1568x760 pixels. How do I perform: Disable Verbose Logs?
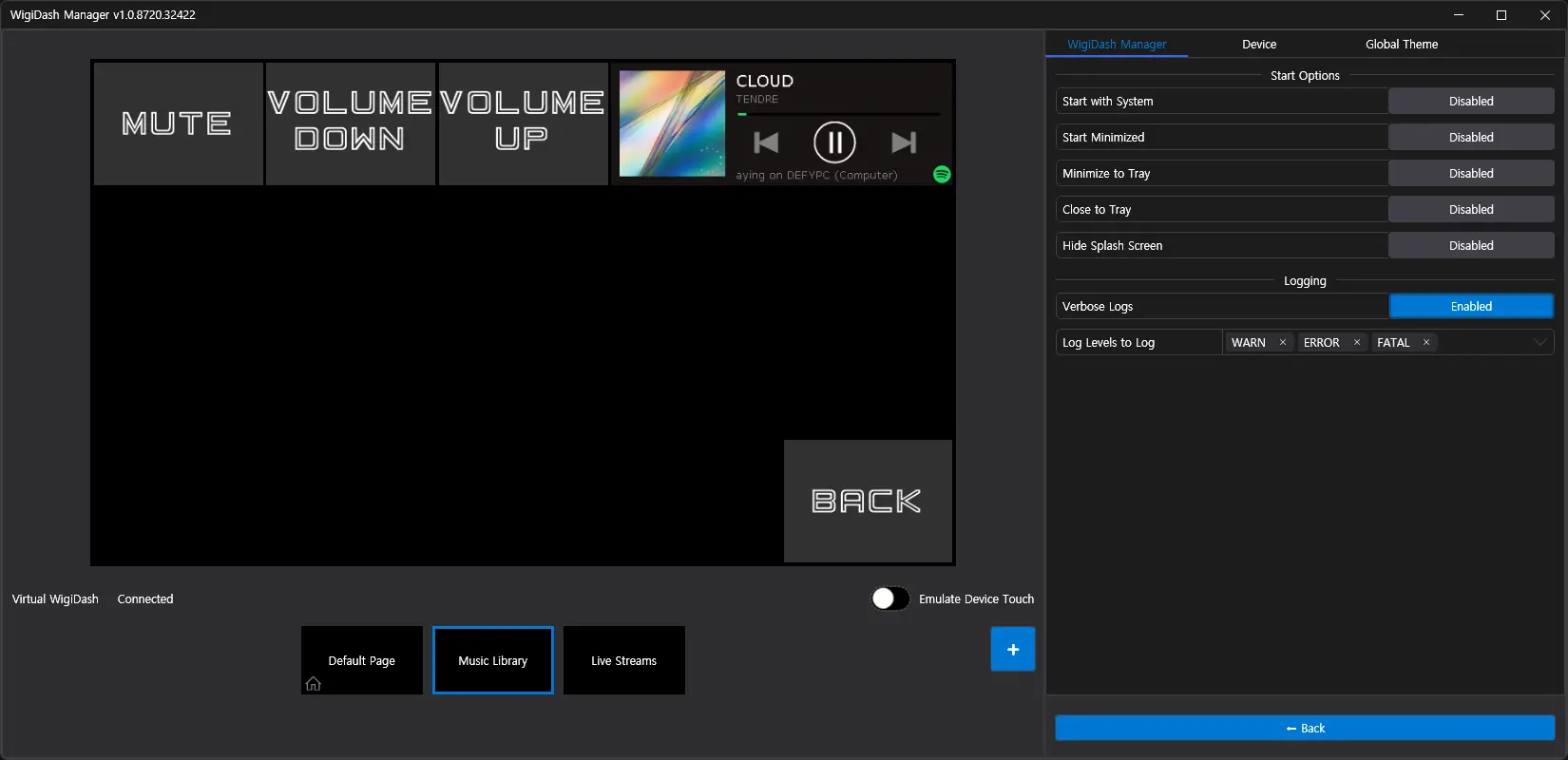1470,306
